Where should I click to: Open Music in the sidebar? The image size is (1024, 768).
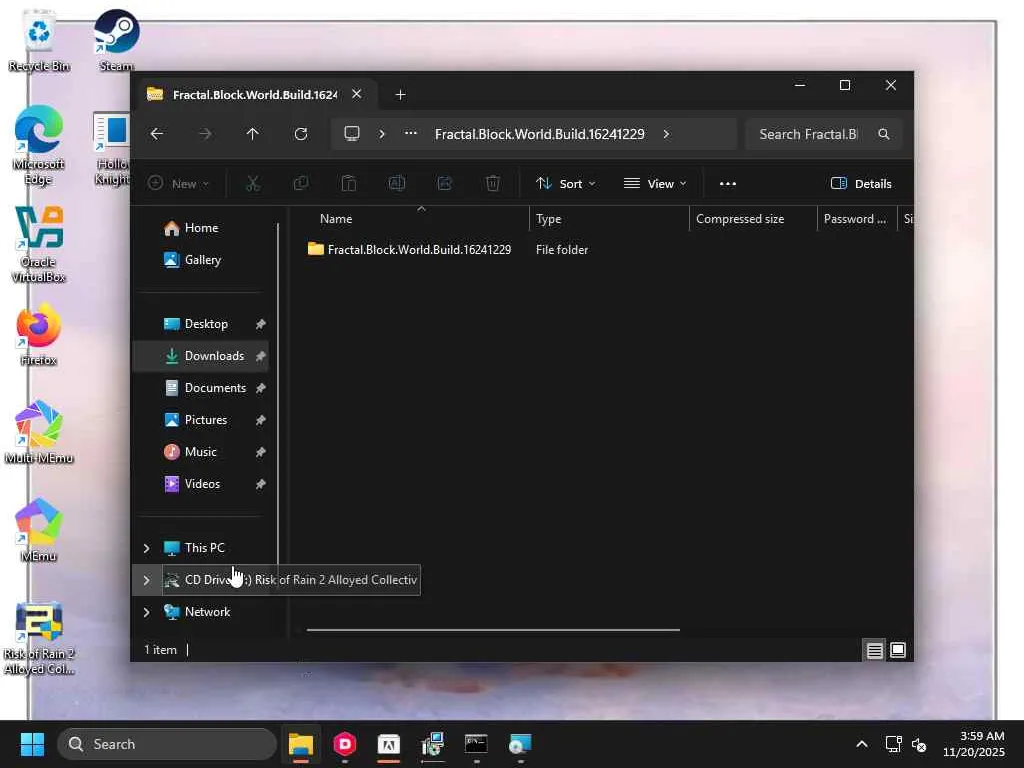pyautogui.click(x=201, y=452)
